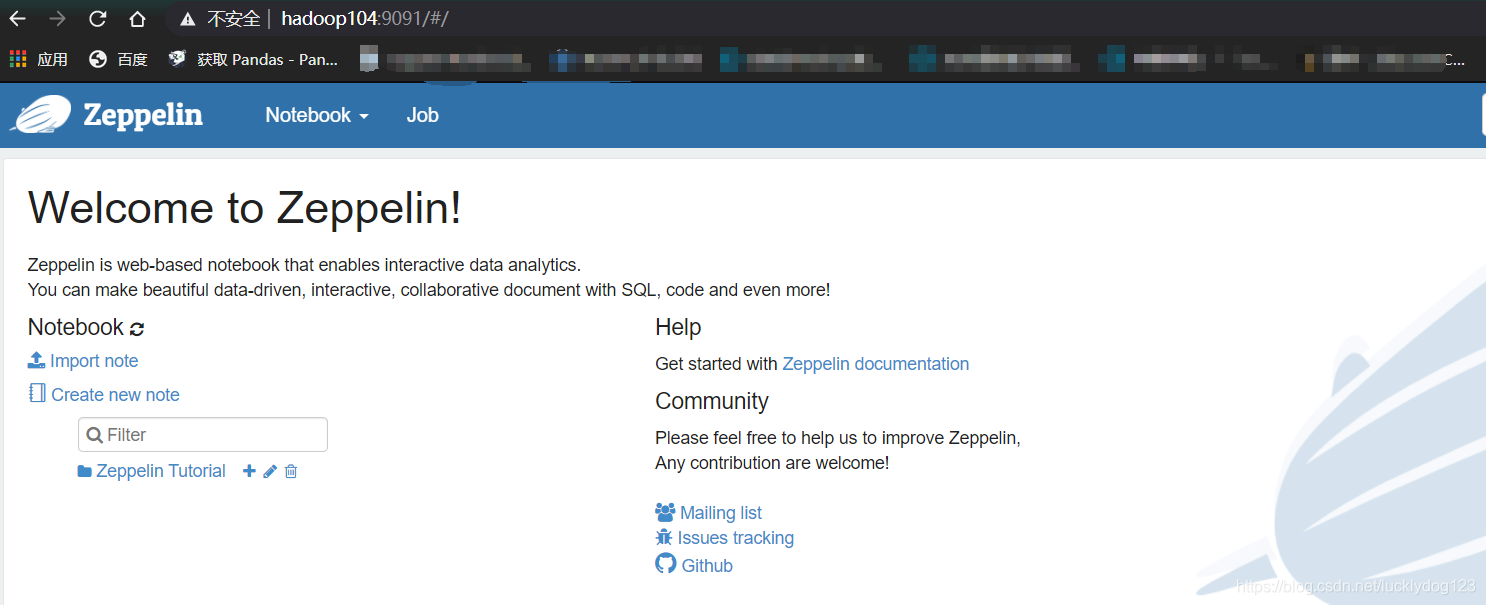Click the Create new note notebook icon
Screen dimensions: 1486x605
(x=37, y=393)
